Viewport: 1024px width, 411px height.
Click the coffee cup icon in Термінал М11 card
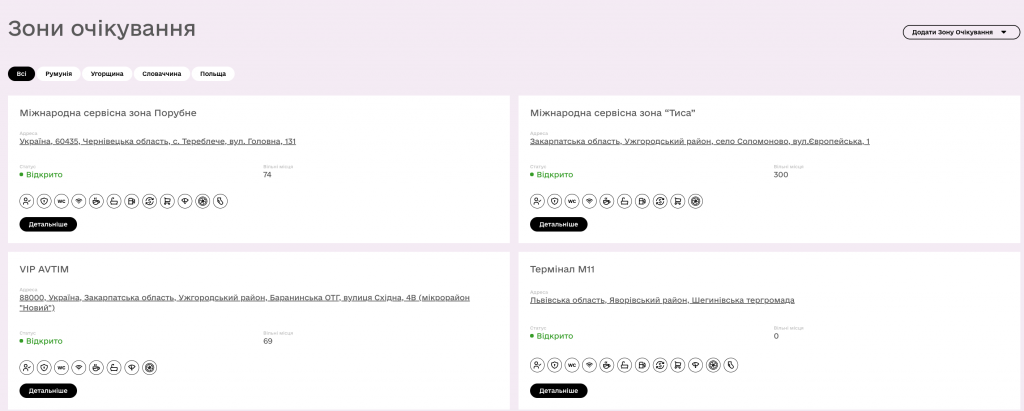pos(607,365)
